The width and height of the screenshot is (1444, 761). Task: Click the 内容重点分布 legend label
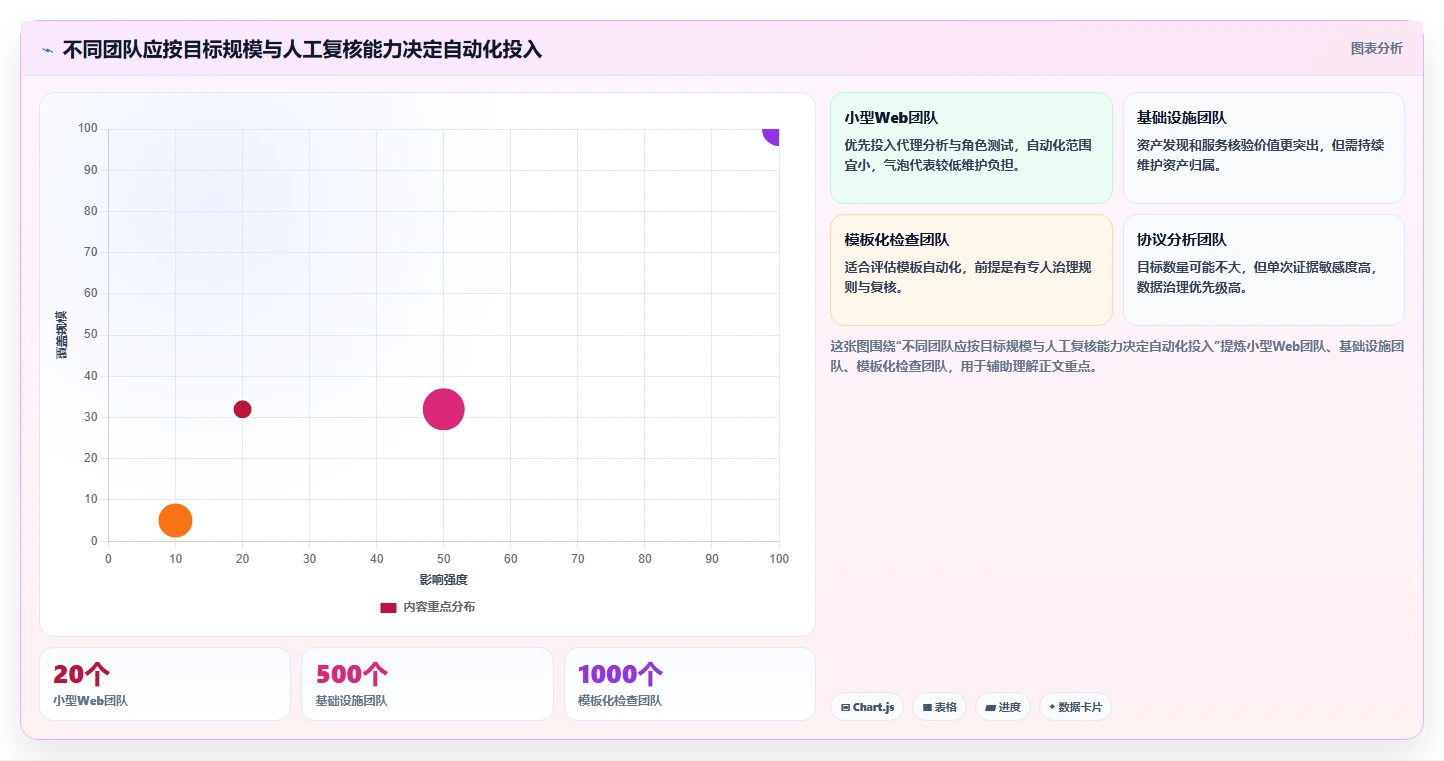click(439, 607)
